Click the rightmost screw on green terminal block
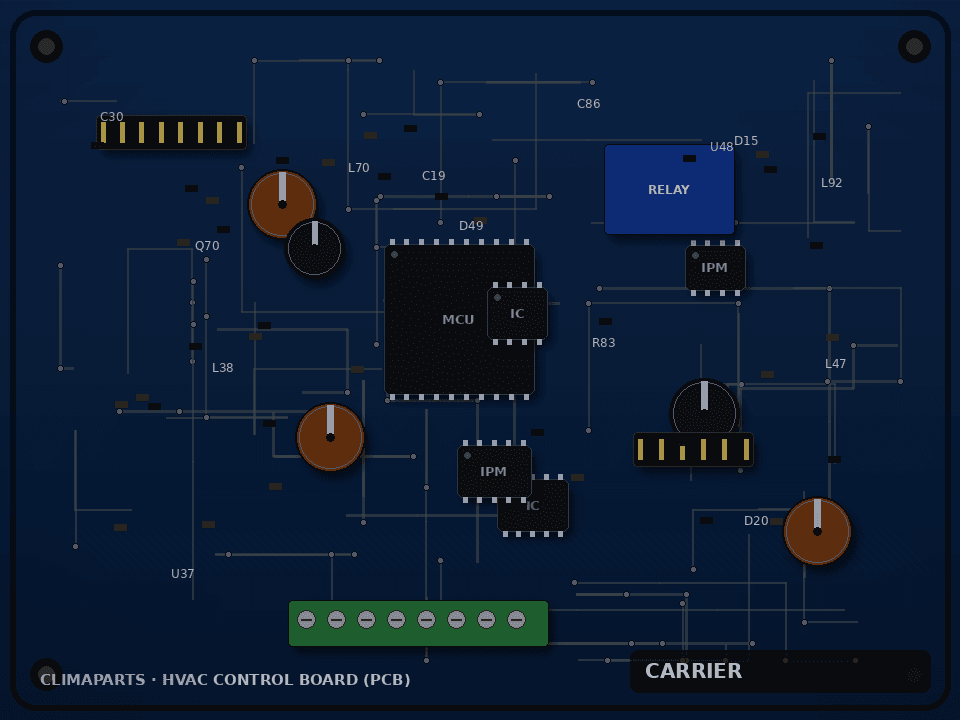This screenshot has height=720, width=960. [x=517, y=620]
